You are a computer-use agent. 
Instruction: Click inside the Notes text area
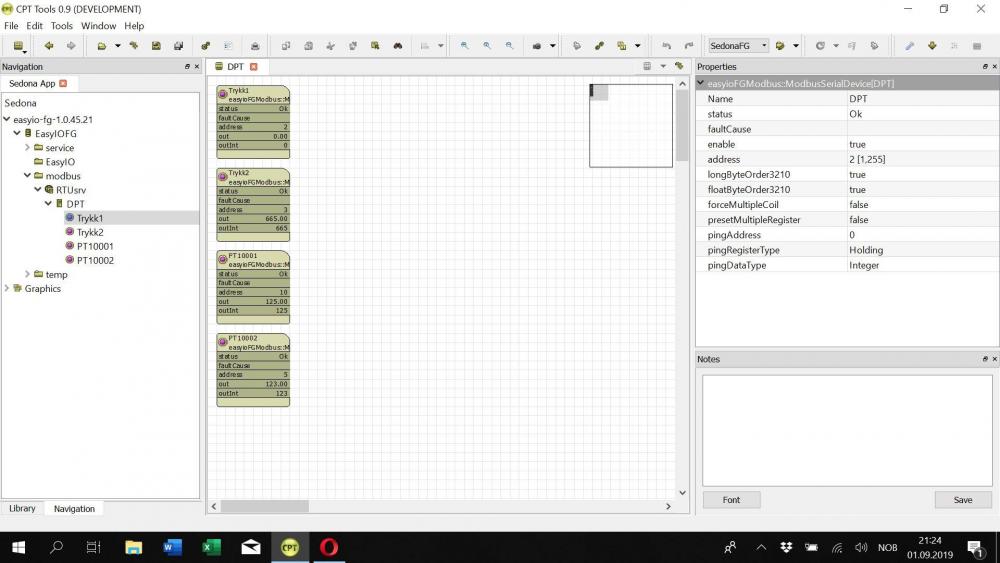[846, 429]
